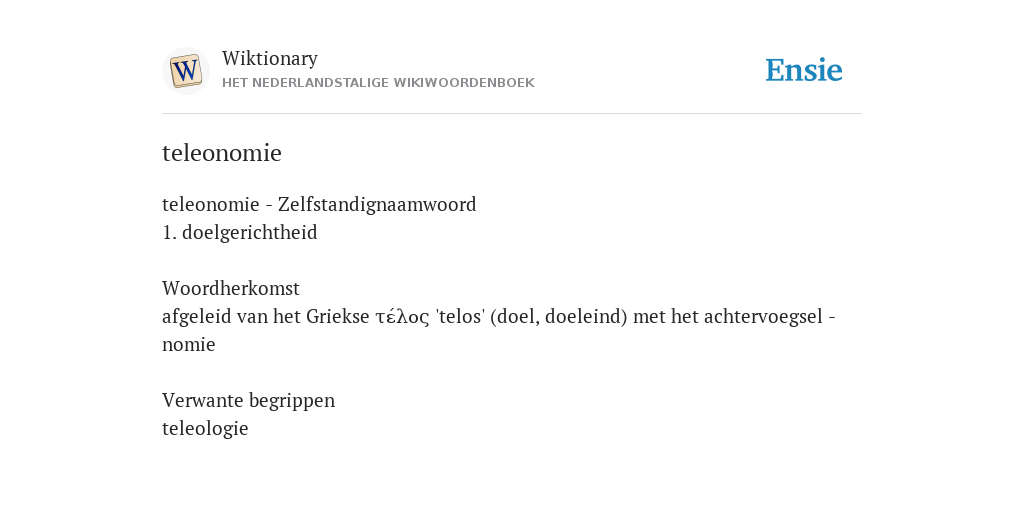This screenshot has height=512, width=1024.
Task: Click the suffix 'nomie' on its own line
Action: [189, 345]
